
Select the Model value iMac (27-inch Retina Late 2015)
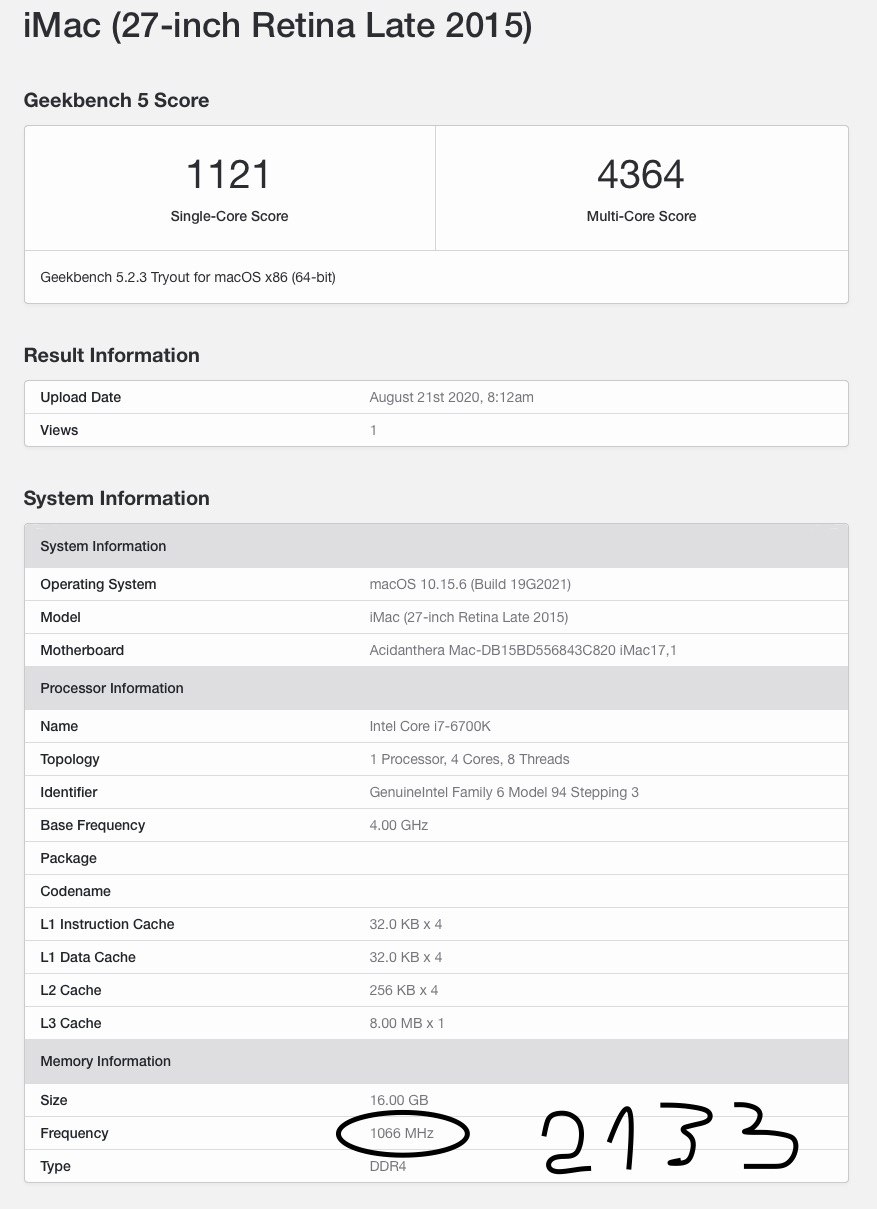coord(469,617)
